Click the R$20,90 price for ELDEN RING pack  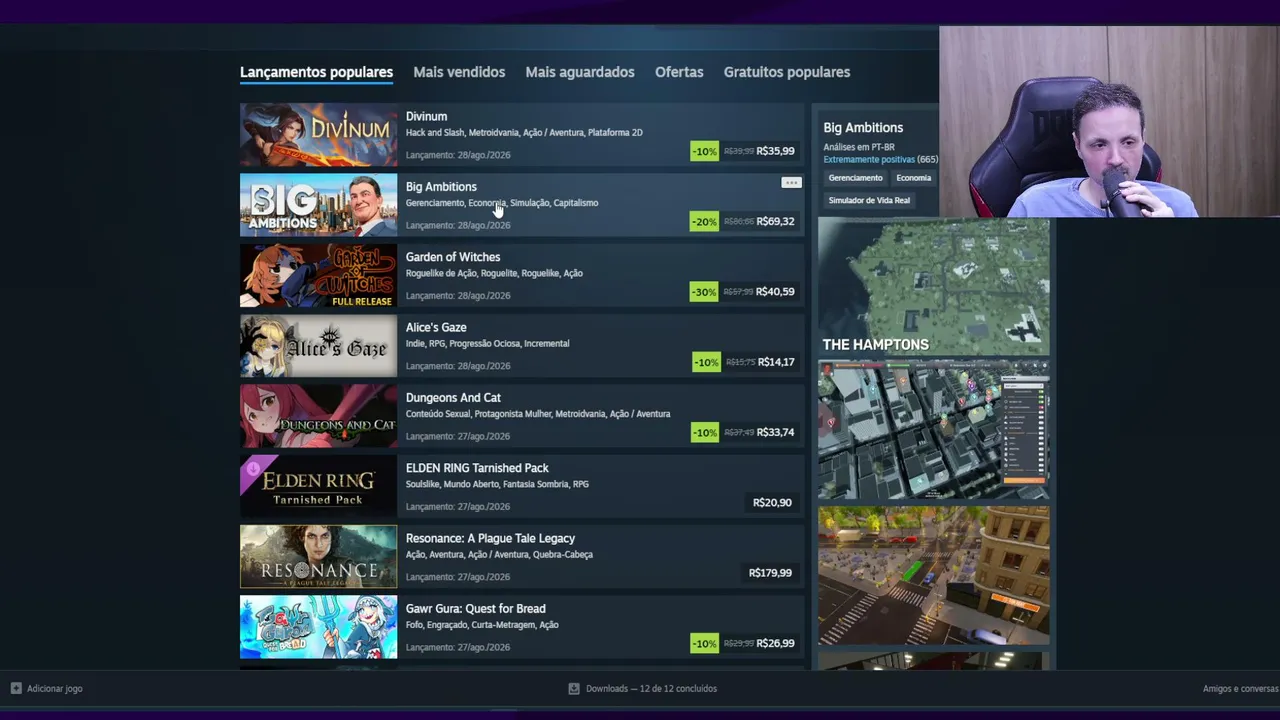point(772,503)
